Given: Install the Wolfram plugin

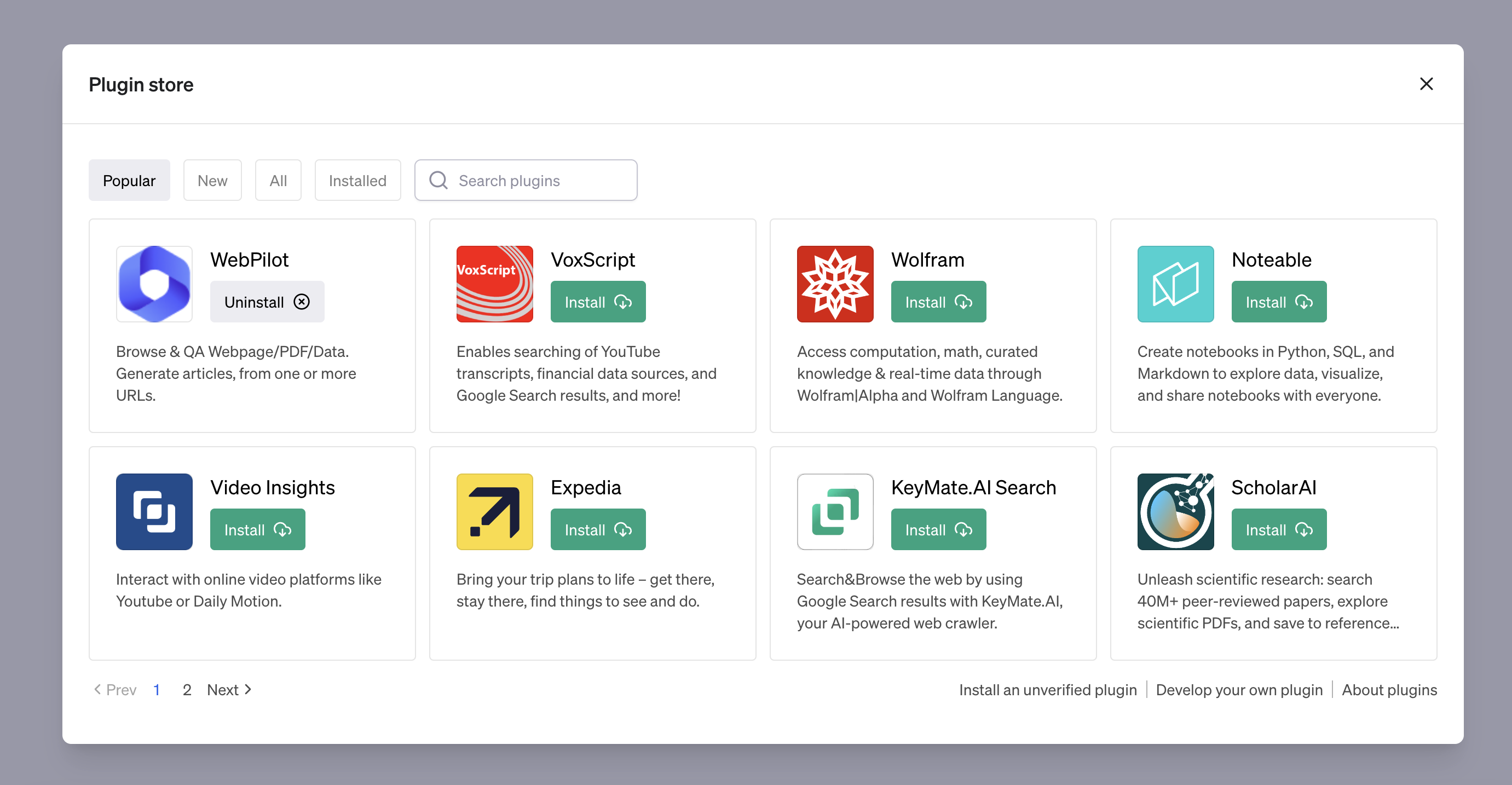Looking at the screenshot, I should (x=938, y=302).
